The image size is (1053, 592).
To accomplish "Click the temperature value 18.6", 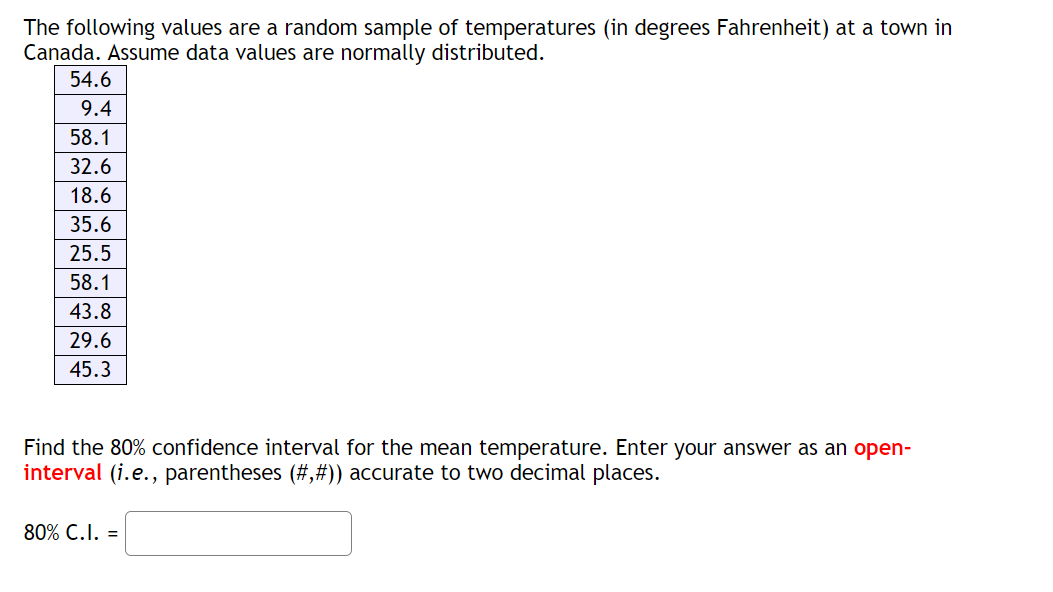I will click(x=89, y=196).
